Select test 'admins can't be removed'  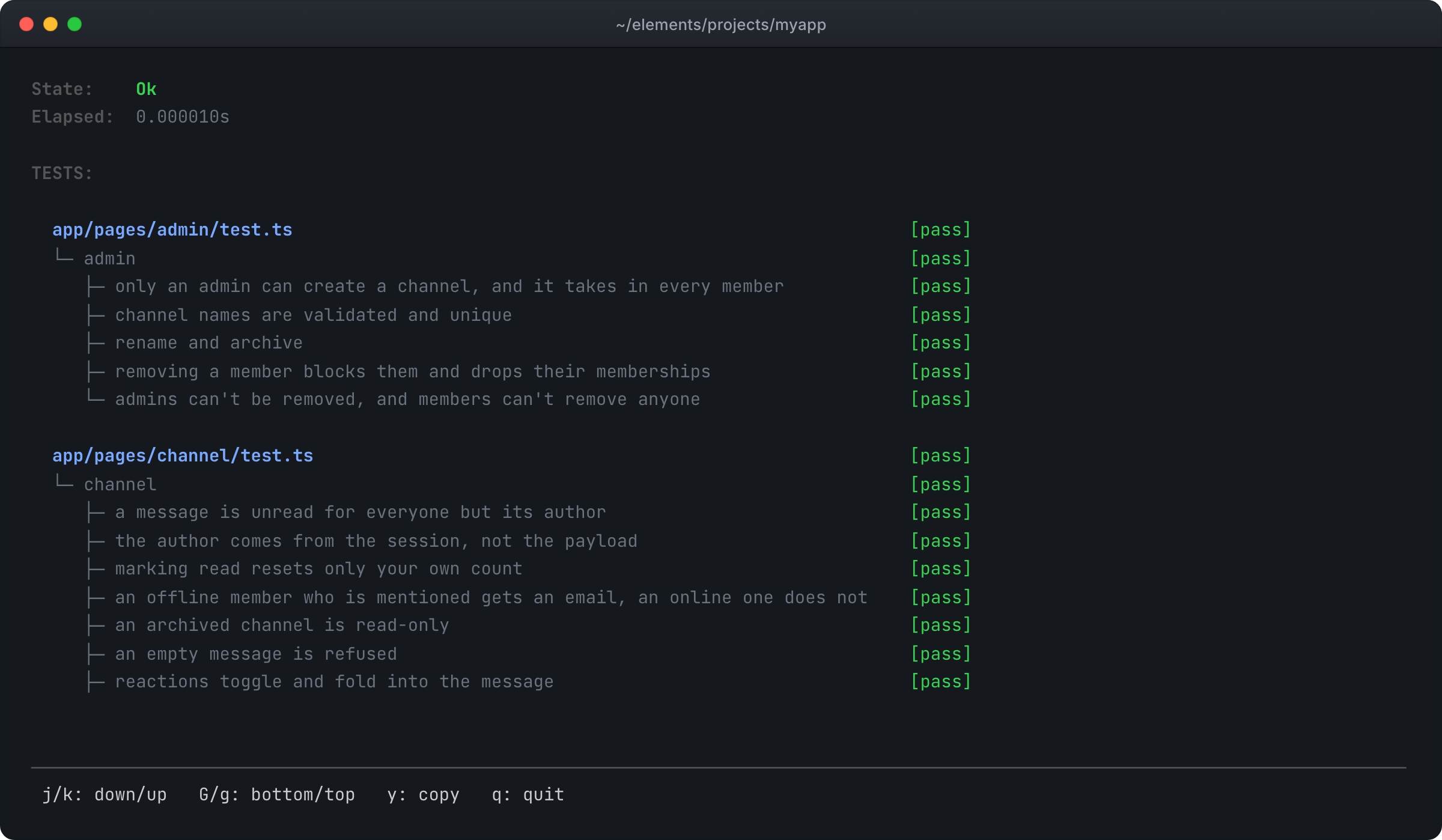click(407, 399)
